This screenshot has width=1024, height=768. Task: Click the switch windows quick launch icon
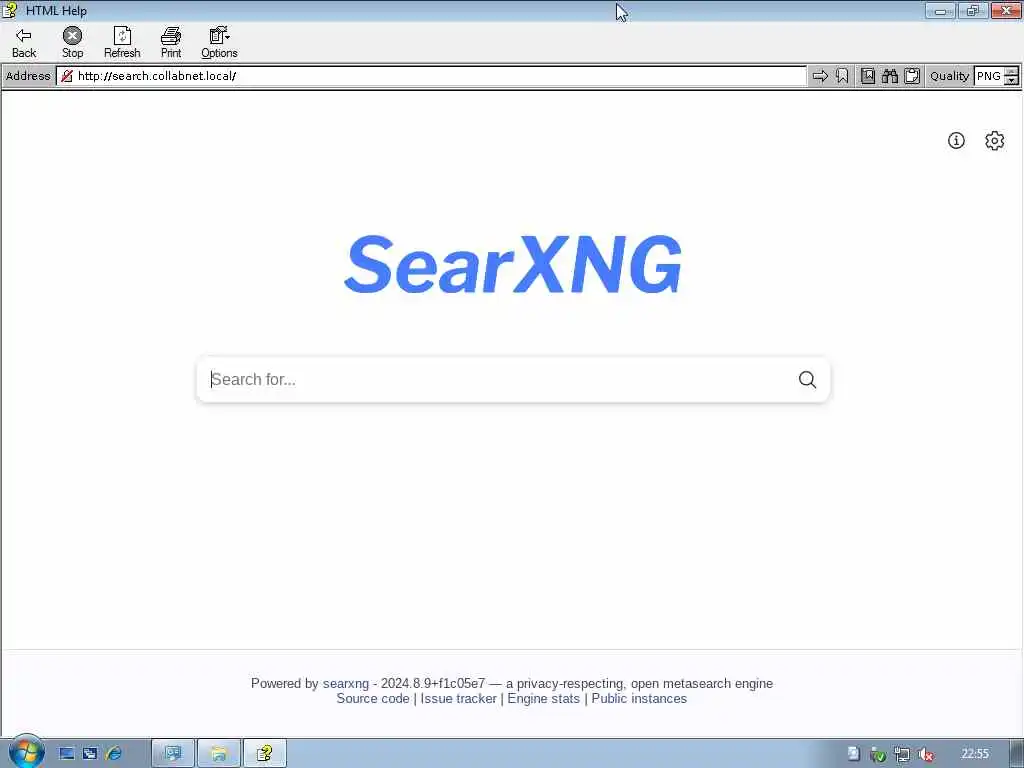90,754
